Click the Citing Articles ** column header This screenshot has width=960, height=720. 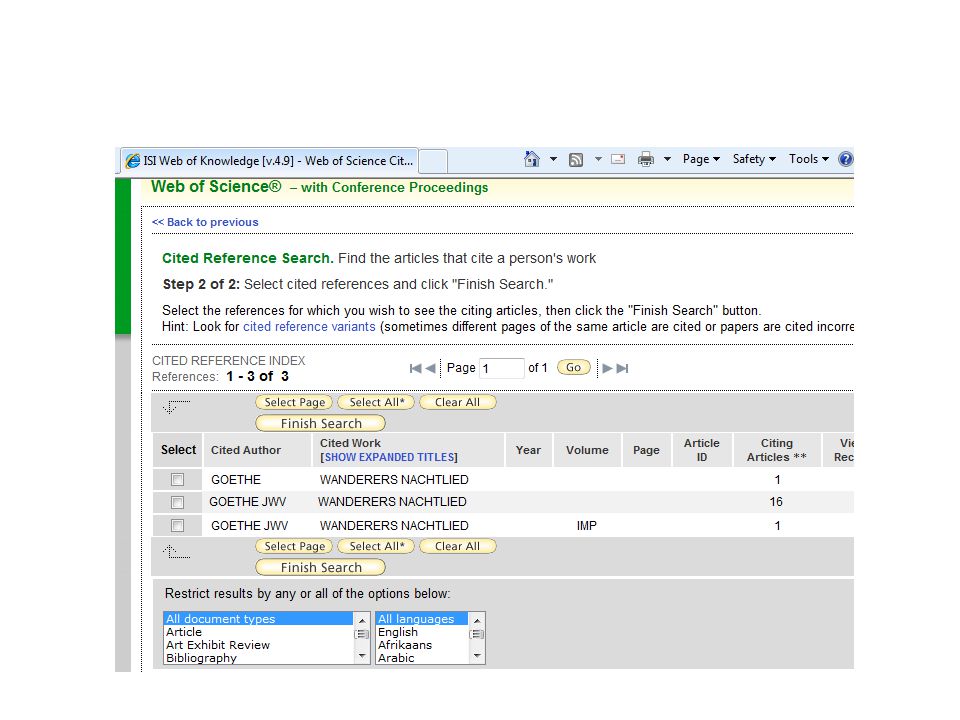tap(776, 450)
